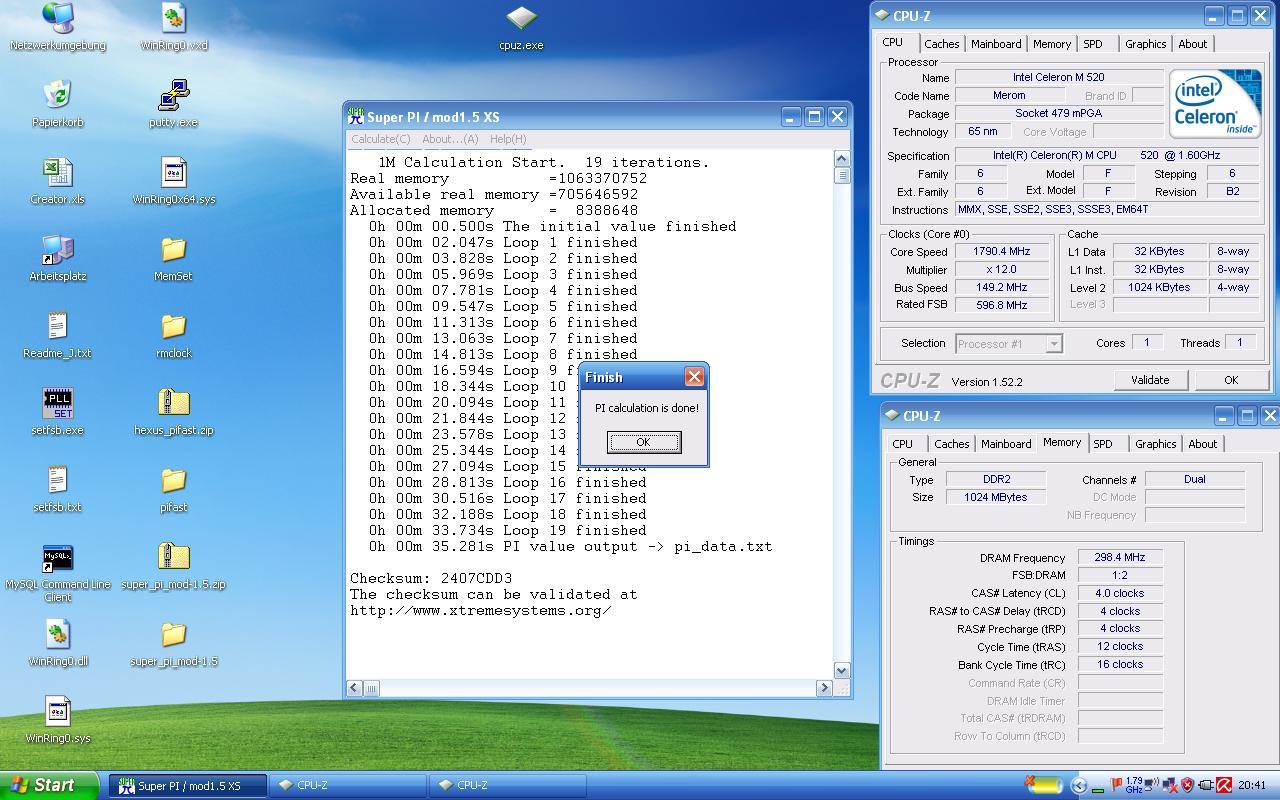Click the Avira antivirus tray icon
This screenshot has width=1280, height=800.
(1223, 785)
